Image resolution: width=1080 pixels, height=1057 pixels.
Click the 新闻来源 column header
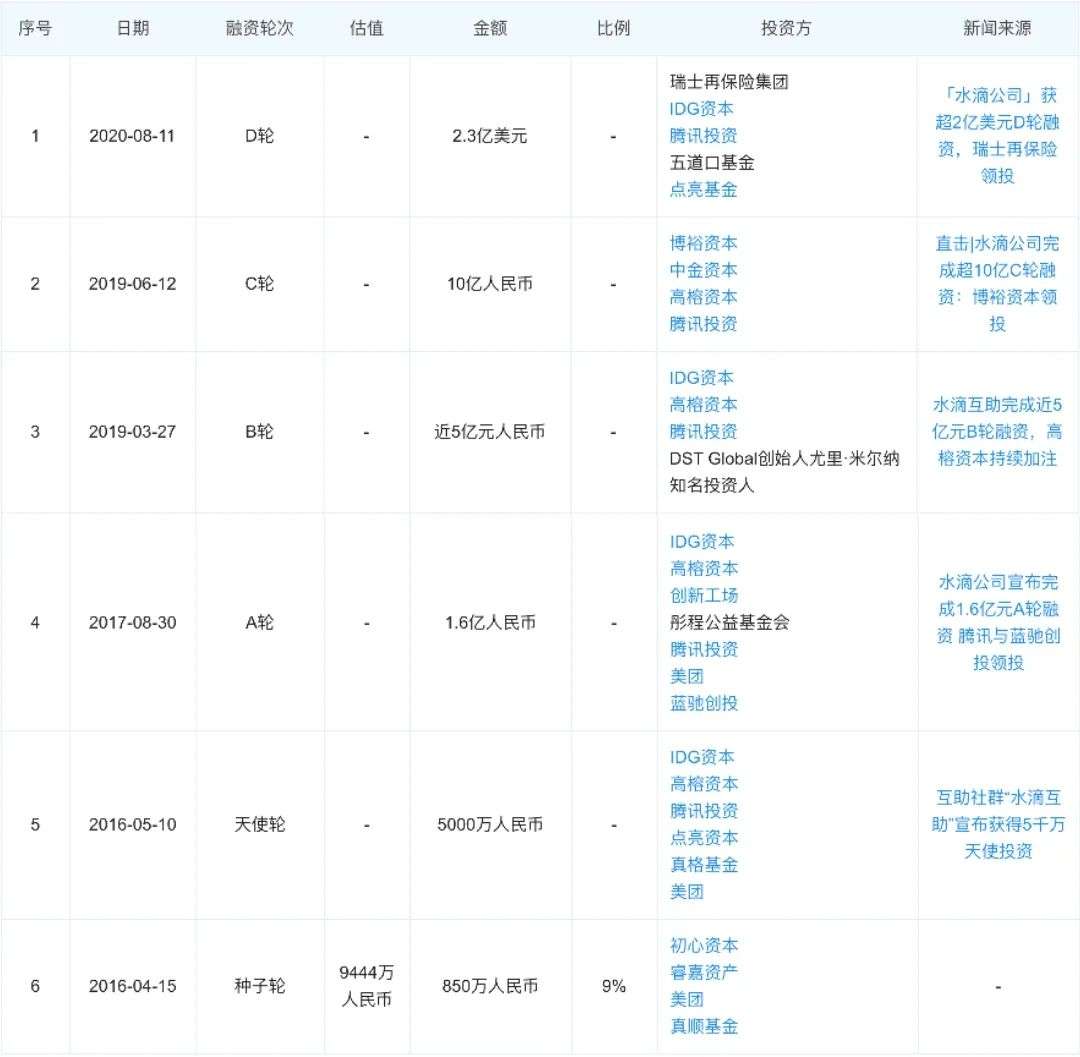(x=997, y=28)
